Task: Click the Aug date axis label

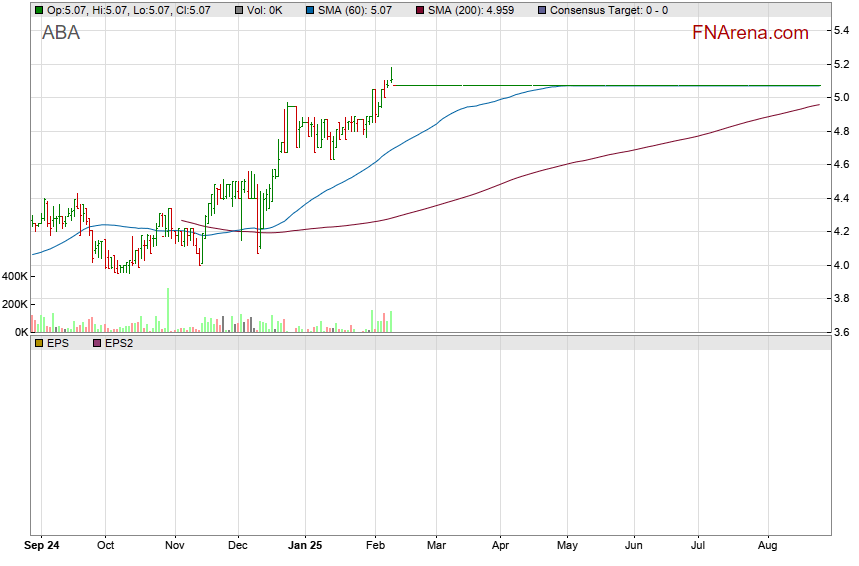Action: (767, 547)
